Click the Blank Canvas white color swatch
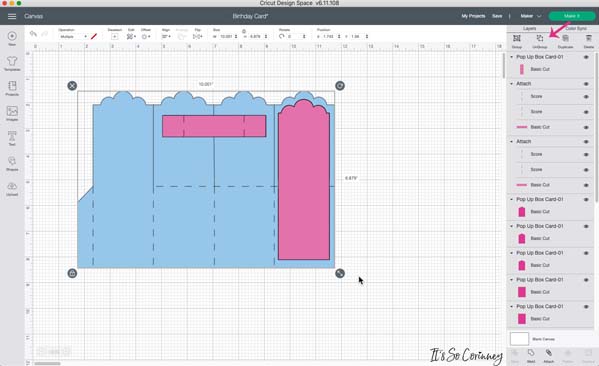This screenshot has height=366, width=599. pos(519,339)
